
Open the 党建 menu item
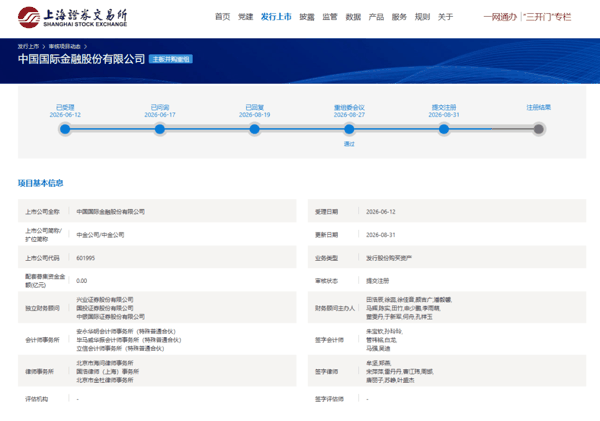tap(245, 17)
